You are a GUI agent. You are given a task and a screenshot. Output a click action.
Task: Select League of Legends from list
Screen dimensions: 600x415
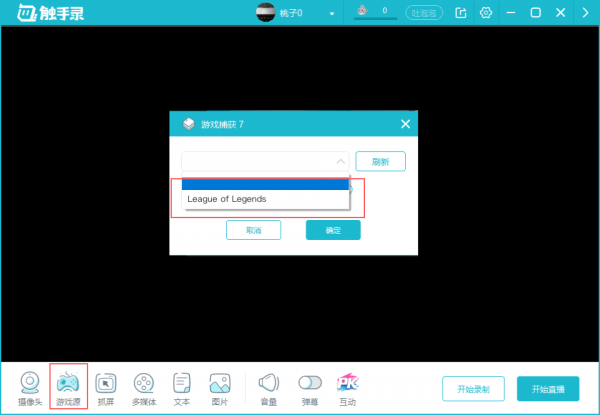[x=265, y=199]
